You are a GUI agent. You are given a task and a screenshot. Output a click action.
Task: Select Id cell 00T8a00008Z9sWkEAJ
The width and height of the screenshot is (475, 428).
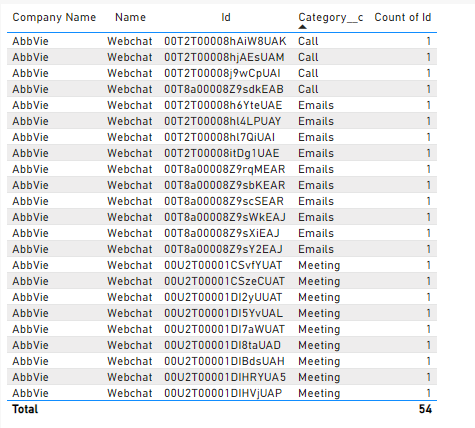(x=225, y=217)
